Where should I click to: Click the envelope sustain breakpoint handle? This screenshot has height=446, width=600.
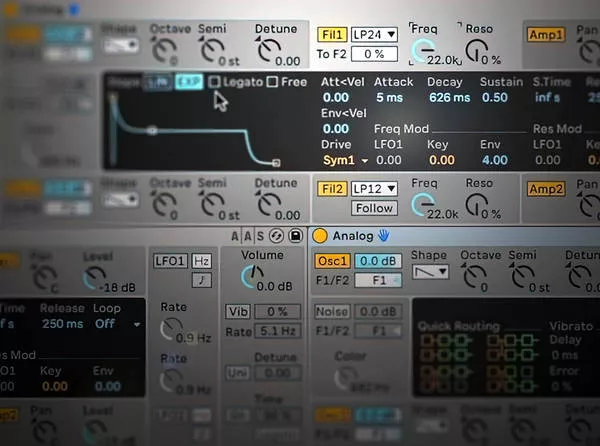point(152,131)
